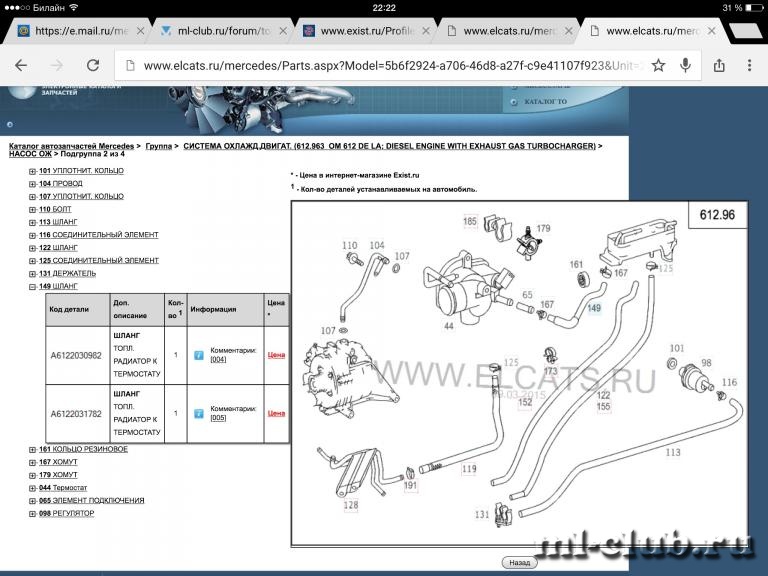Click info icon for part A6122030982
Screen dimensions: 768x576
pos(198,355)
